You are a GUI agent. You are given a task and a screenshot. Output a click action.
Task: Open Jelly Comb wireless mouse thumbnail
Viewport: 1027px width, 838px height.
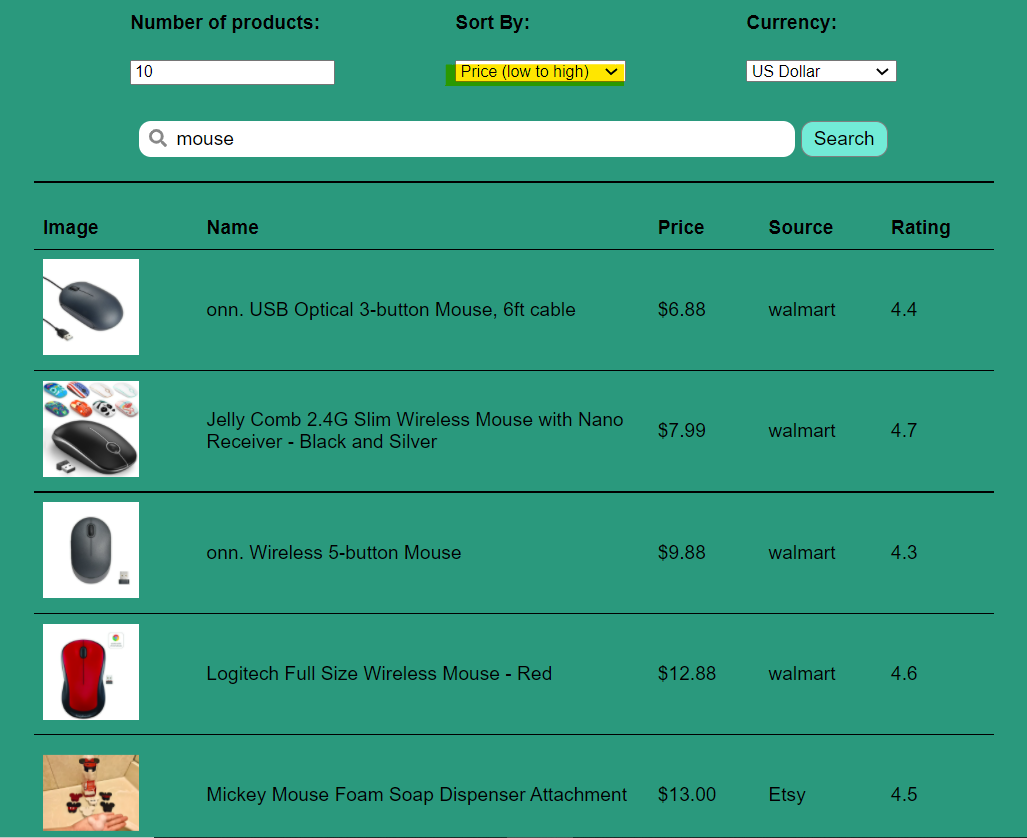coord(91,429)
